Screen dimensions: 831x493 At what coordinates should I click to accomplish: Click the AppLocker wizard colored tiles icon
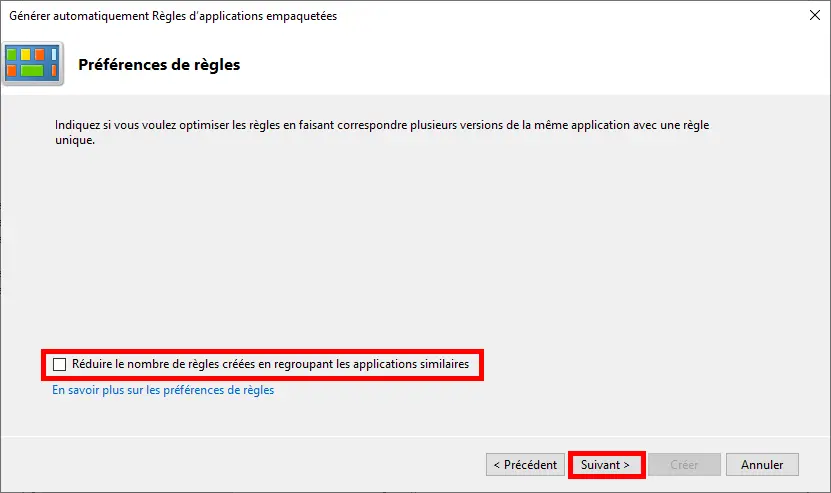[x=33, y=64]
